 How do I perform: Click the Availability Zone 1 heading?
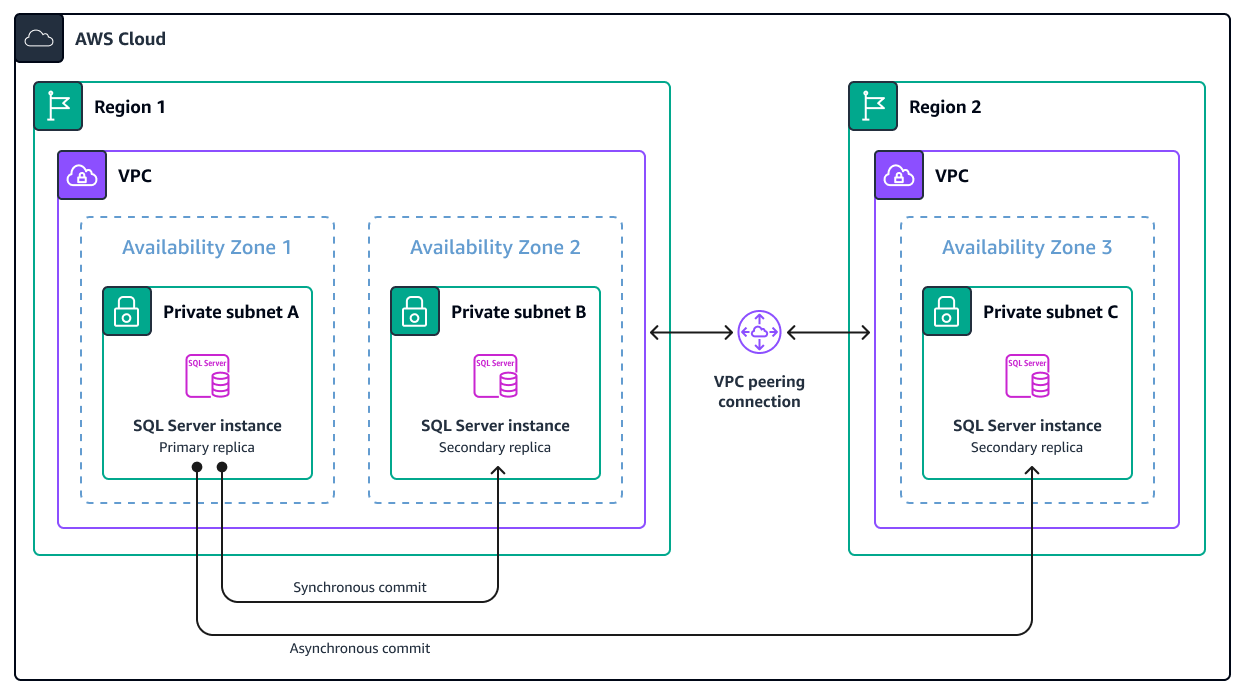[x=207, y=247]
